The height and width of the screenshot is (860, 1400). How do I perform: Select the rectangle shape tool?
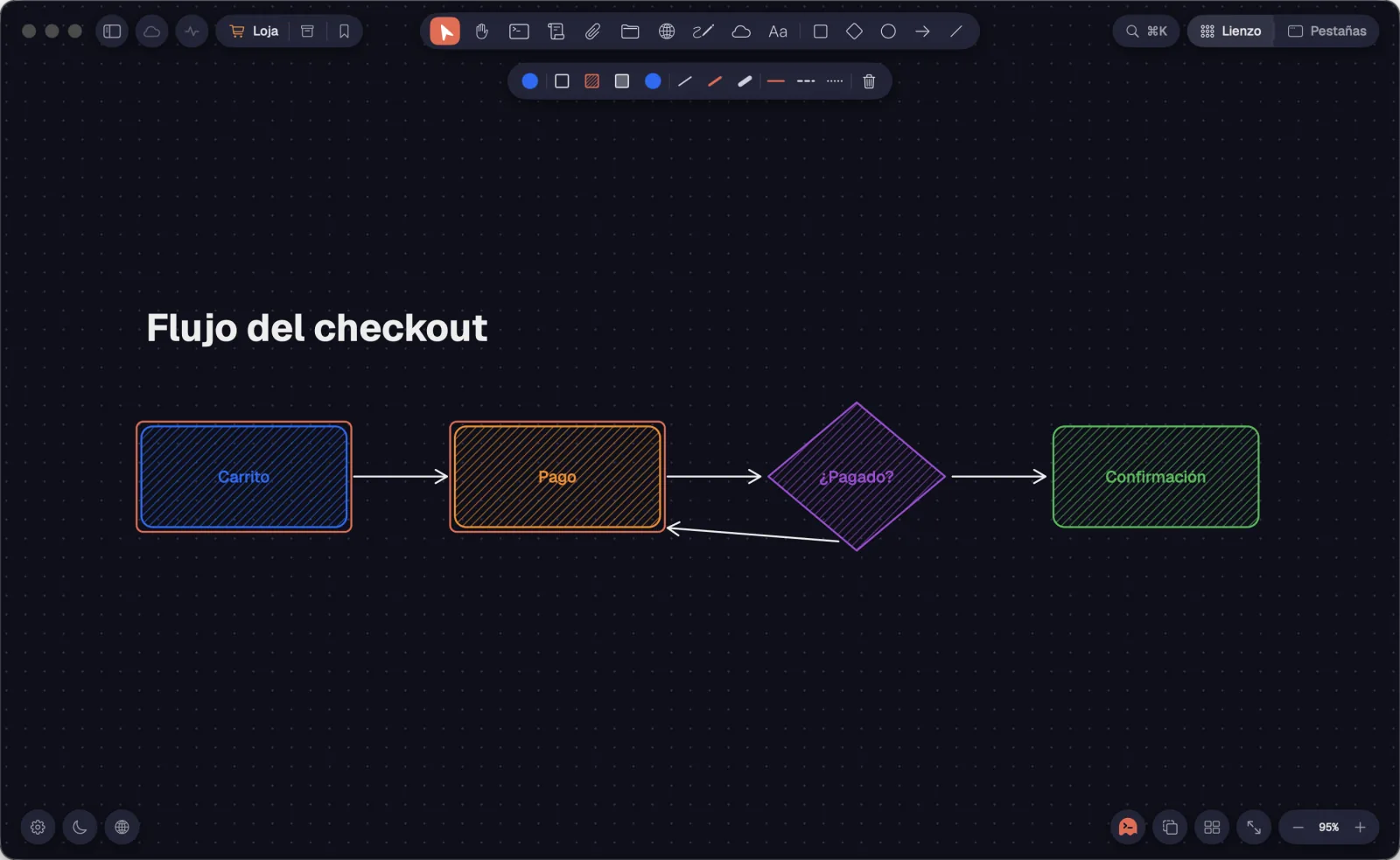click(821, 31)
